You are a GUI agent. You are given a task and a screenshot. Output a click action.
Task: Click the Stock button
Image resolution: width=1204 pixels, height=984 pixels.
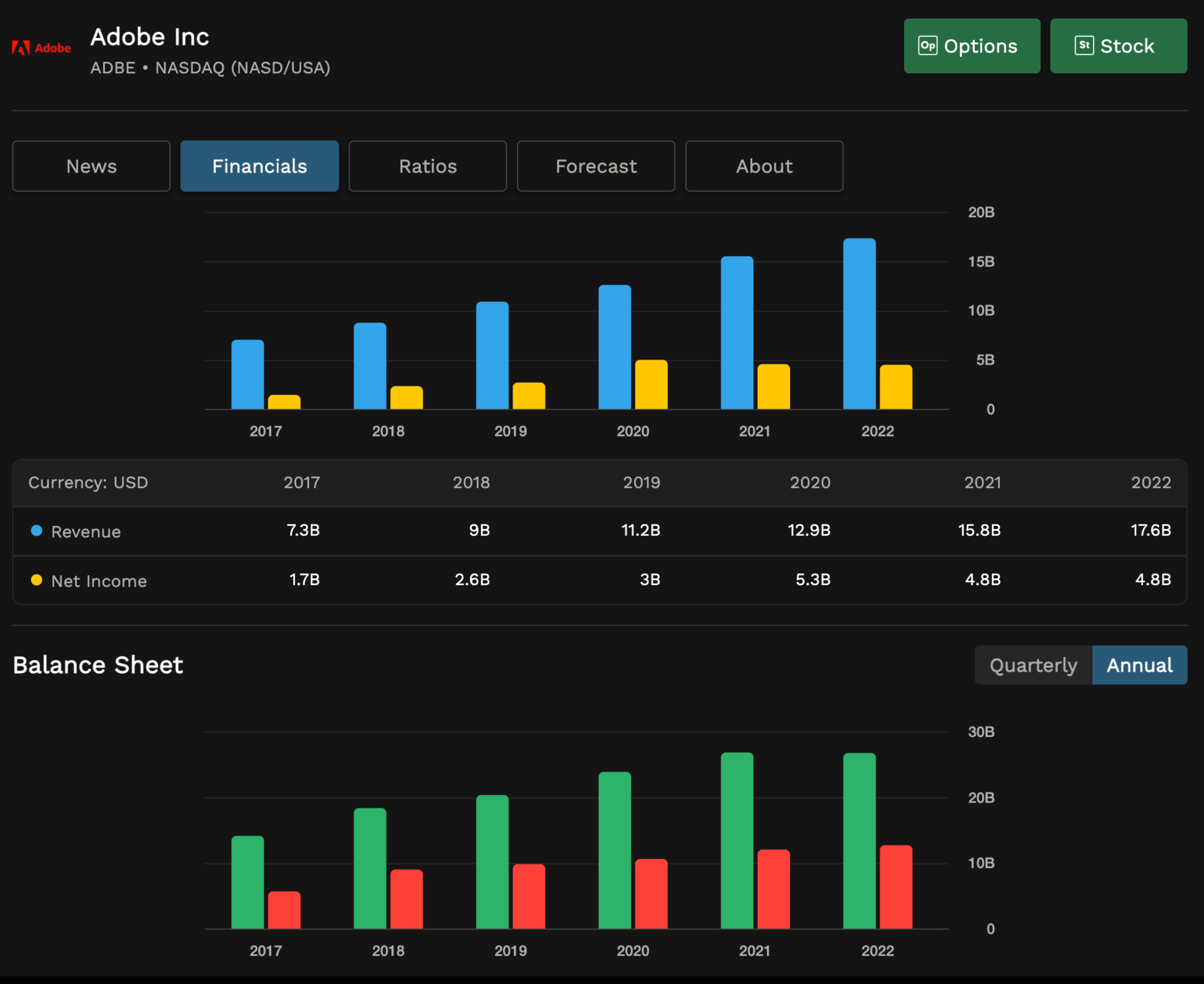point(1119,45)
